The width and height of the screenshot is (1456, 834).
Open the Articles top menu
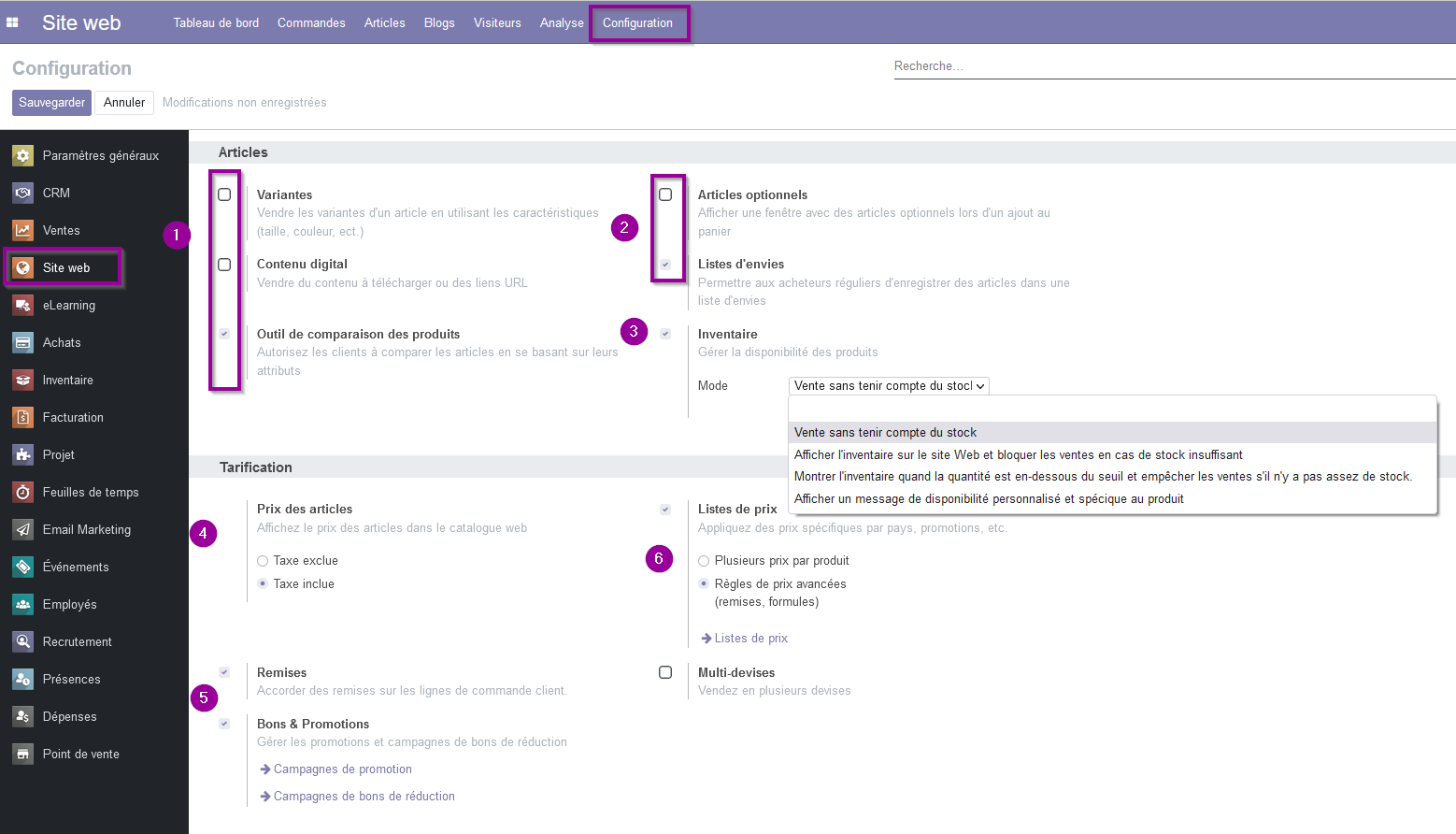click(x=385, y=22)
